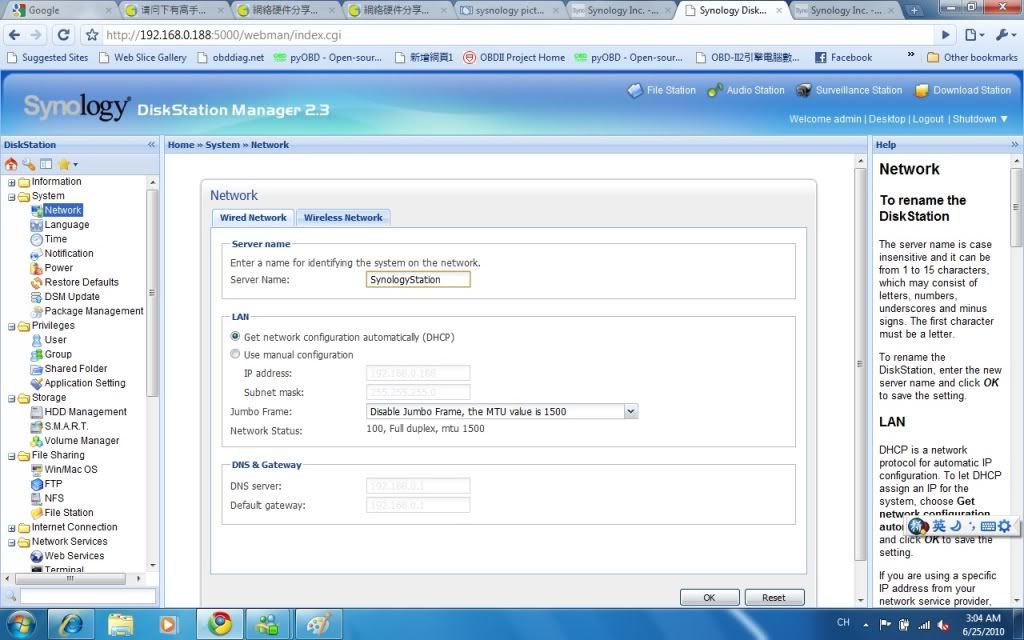Launch Audio Station from the header icon

pyautogui.click(x=715, y=91)
